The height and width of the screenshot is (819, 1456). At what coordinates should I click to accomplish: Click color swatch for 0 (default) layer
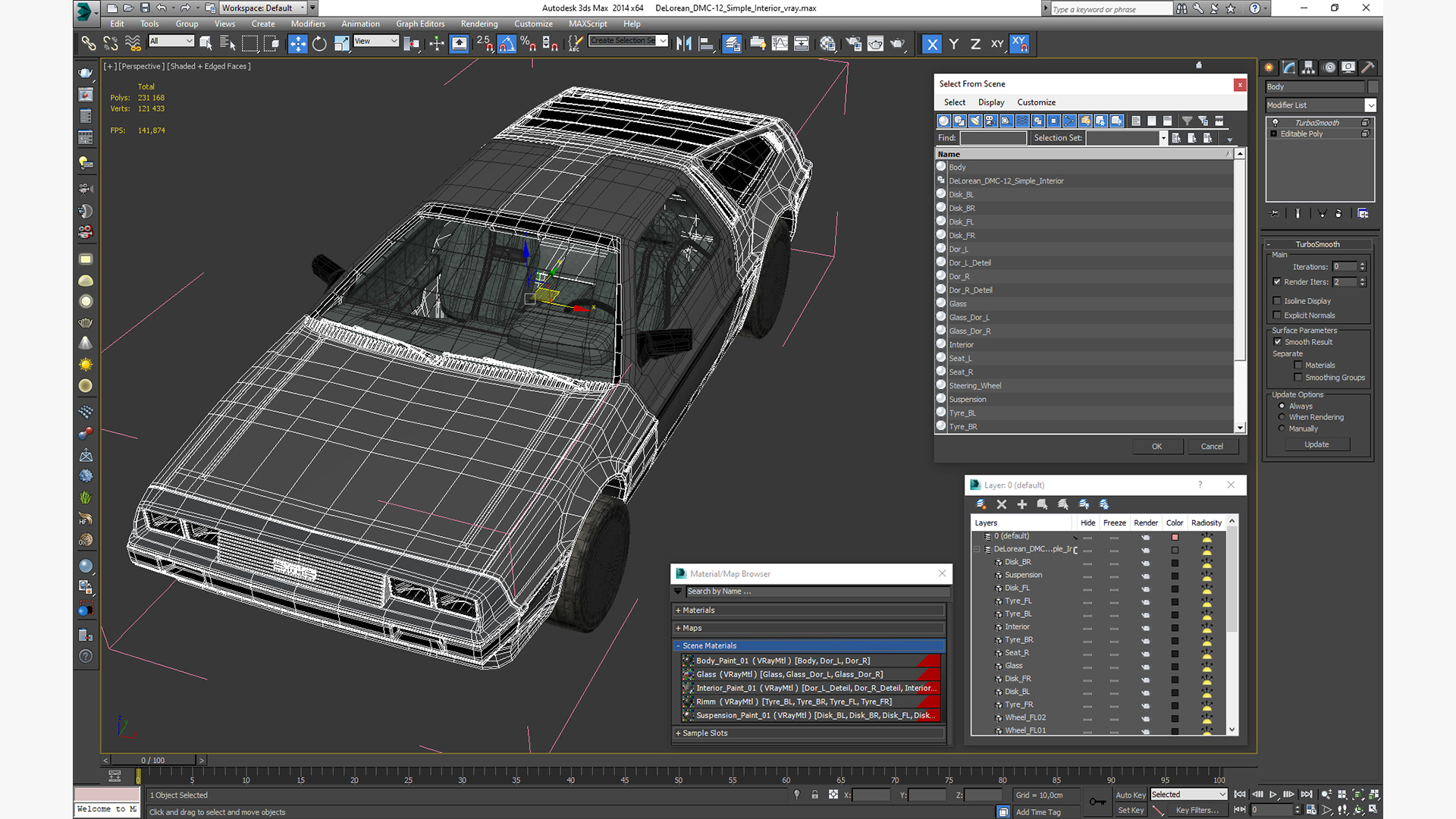click(x=1175, y=537)
